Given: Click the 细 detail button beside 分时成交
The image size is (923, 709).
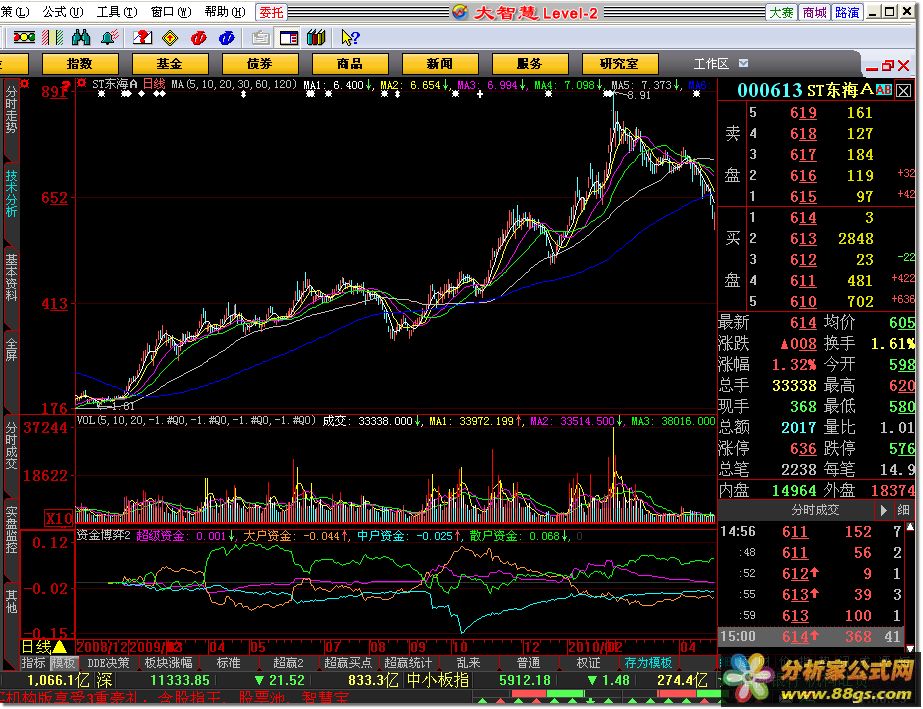Looking at the screenshot, I should pyautogui.click(x=904, y=510).
